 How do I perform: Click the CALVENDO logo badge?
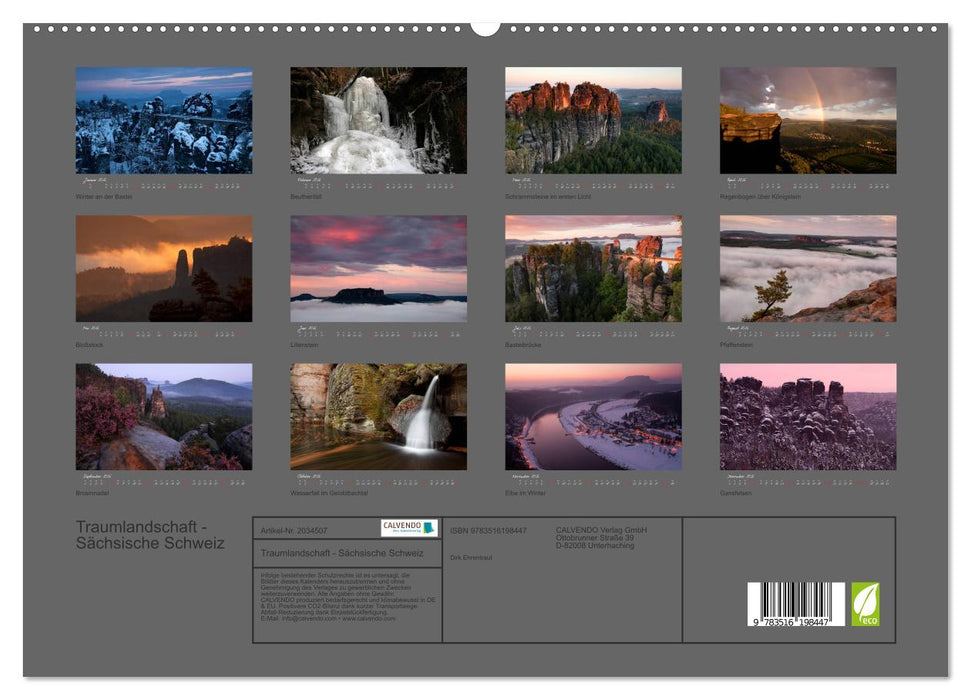click(409, 528)
